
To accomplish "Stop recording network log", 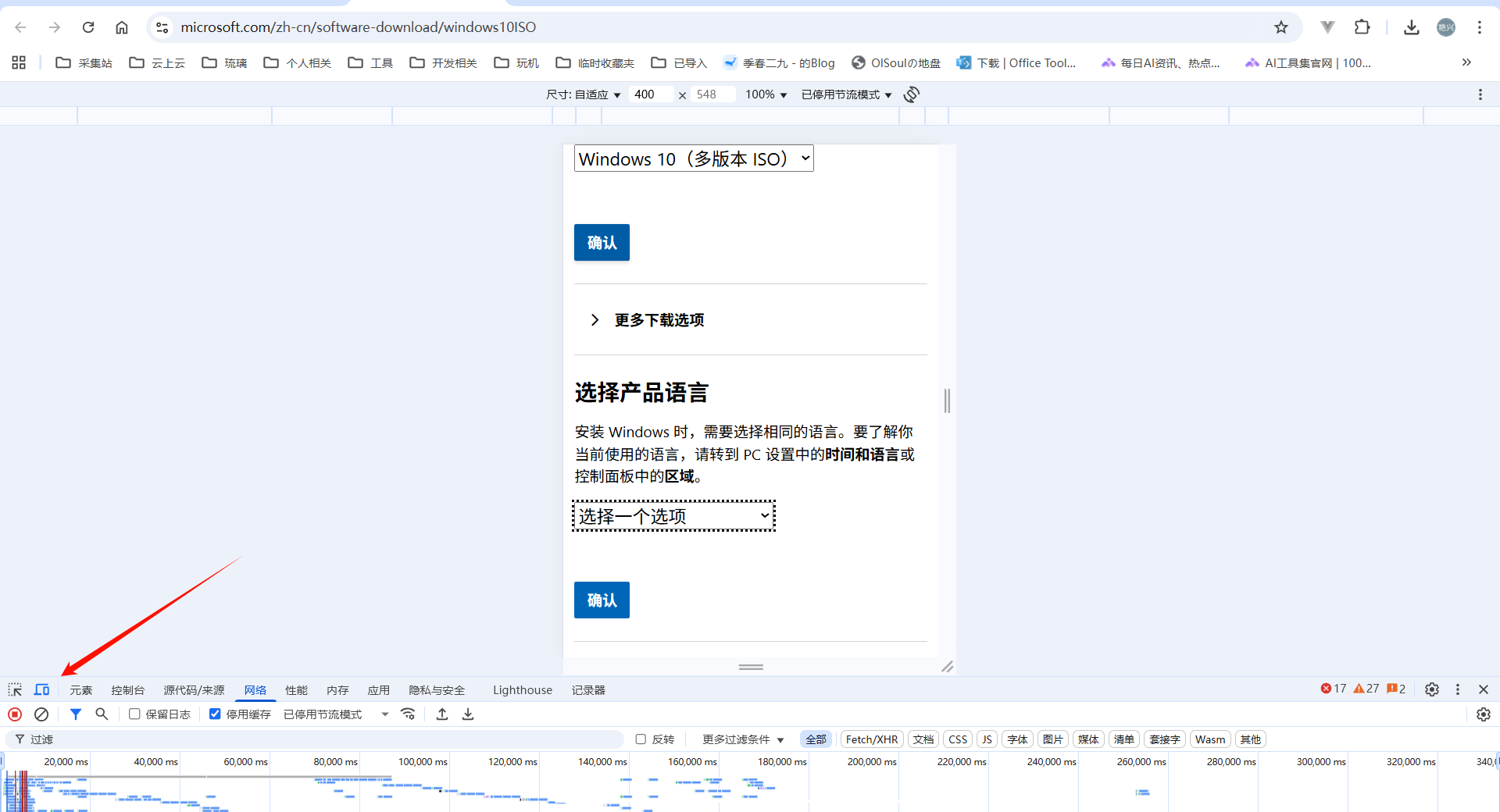I will tap(15, 714).
